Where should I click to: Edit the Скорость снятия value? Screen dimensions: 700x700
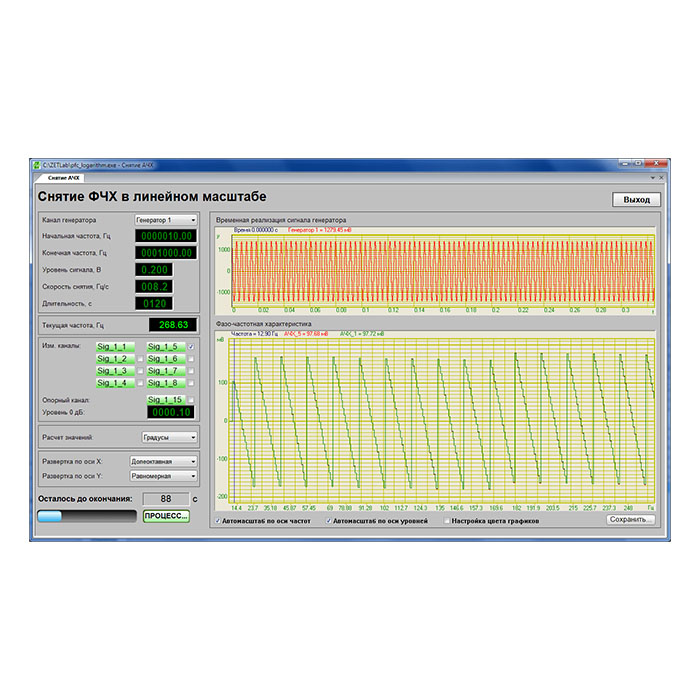pyautogui.click(x=154, y=287)
